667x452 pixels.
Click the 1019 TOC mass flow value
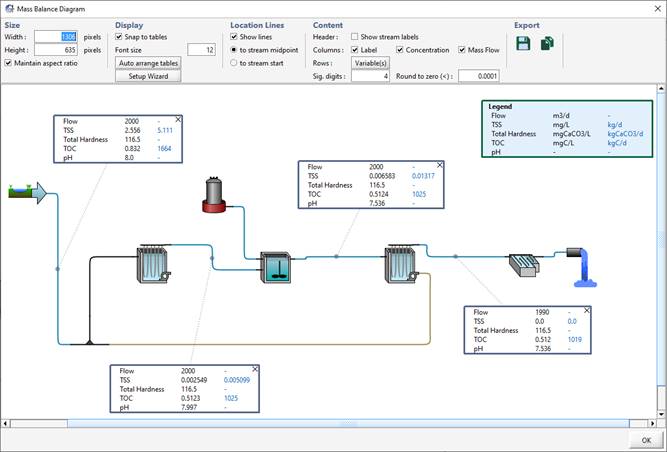pos(575,339)
